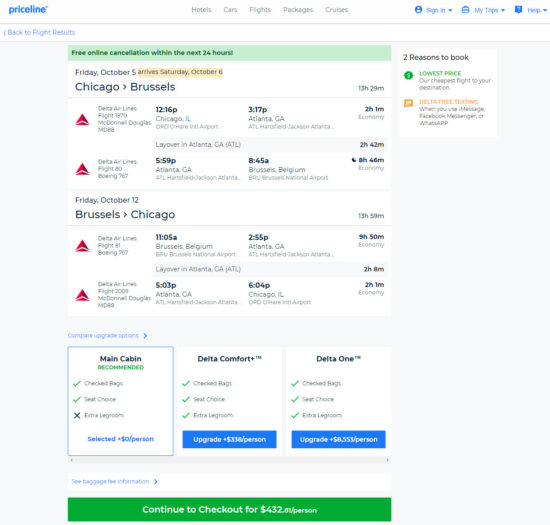Click Delta logo for Flight 2009

click(x=82, y=295)
